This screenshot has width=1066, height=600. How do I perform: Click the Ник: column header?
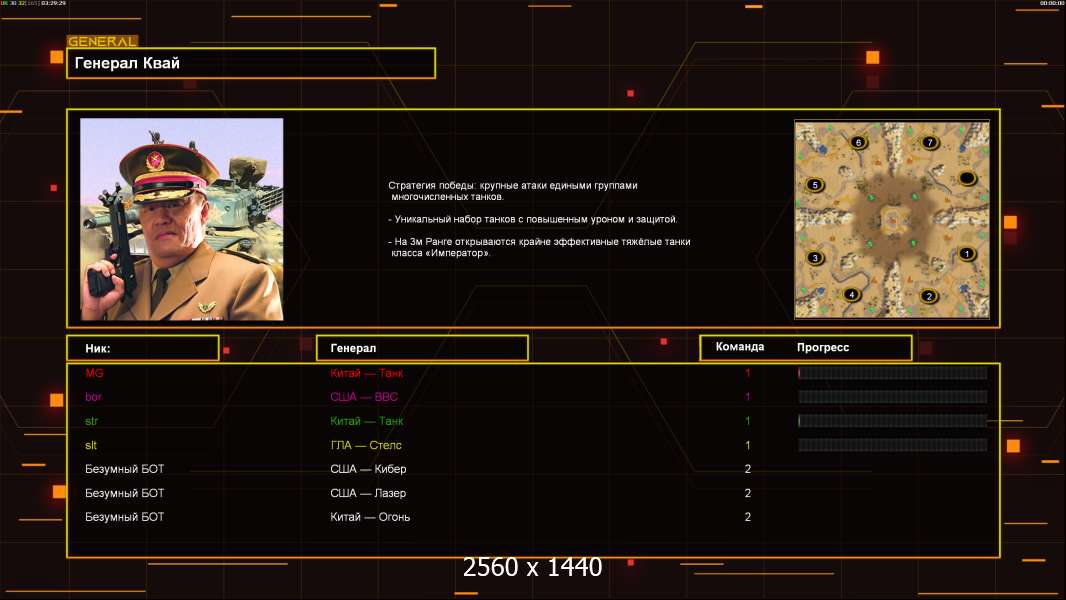pos(142,348)
